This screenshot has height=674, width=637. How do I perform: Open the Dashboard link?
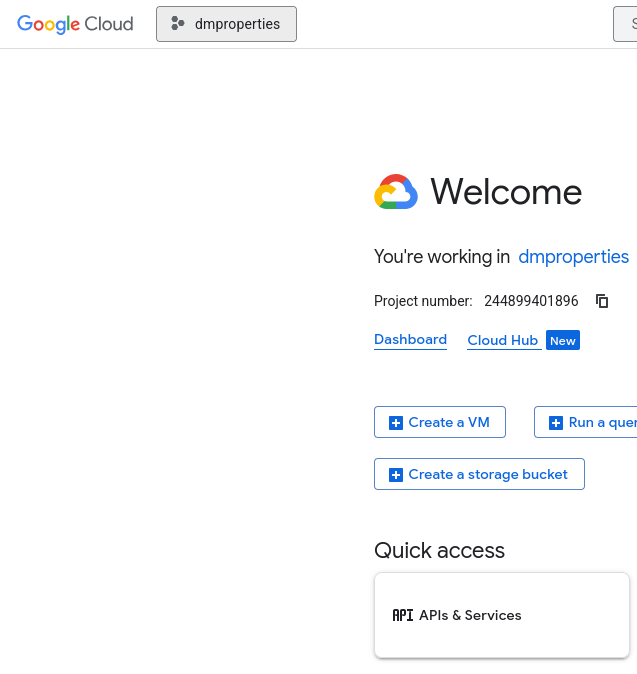coord(410,340)
